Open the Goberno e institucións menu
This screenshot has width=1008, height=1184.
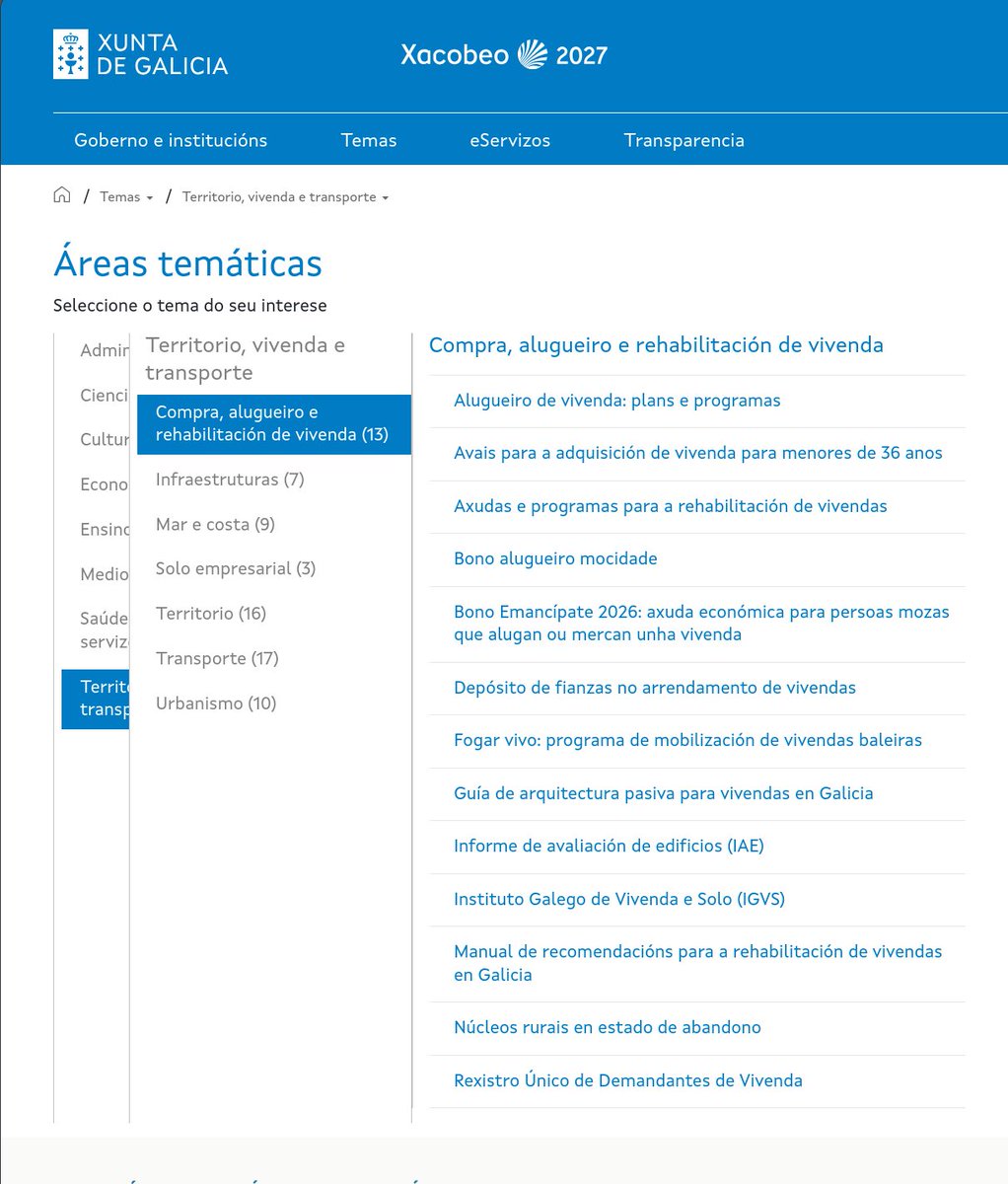pyautogui.click(x=171, y=140)
